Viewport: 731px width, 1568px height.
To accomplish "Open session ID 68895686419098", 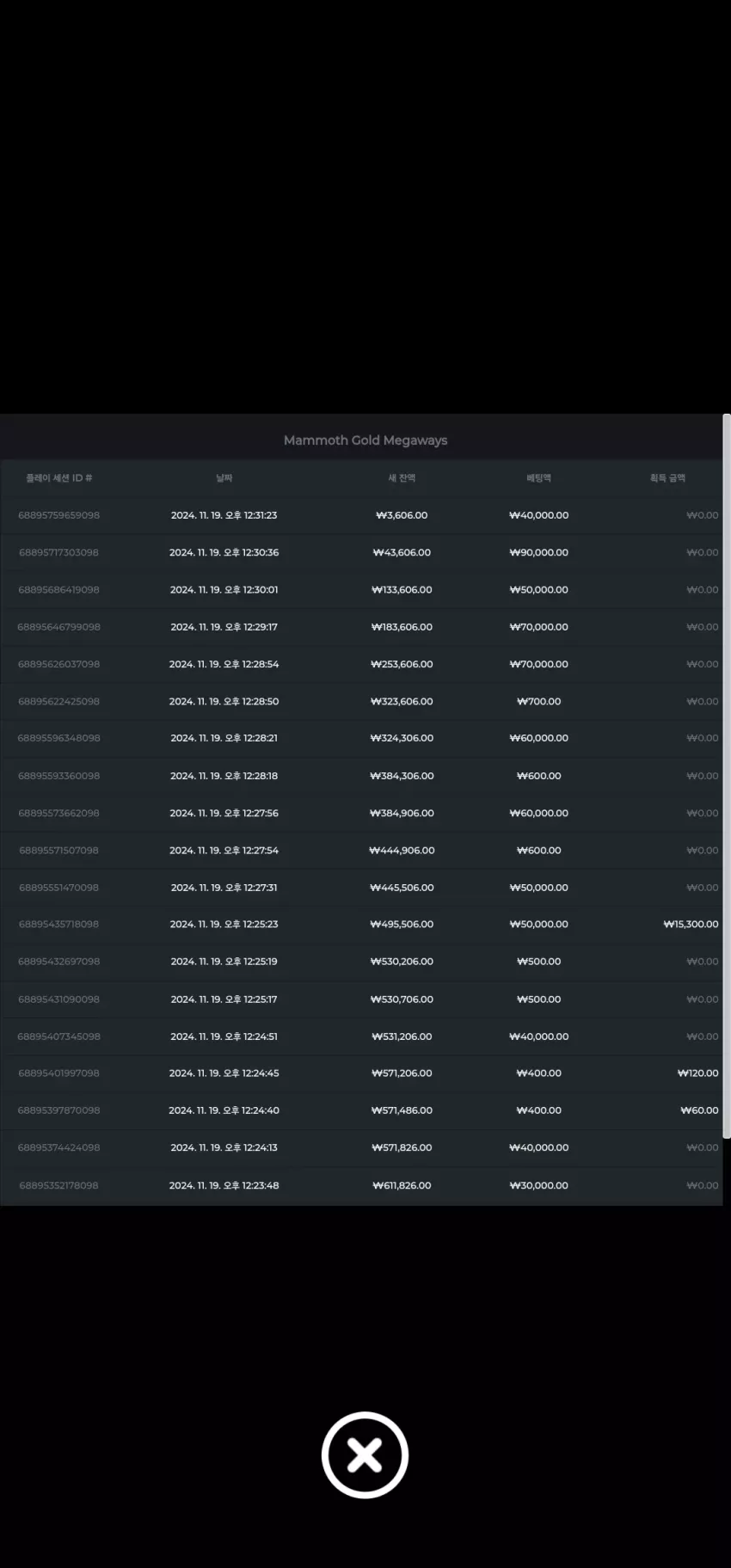I will point(58,590).
